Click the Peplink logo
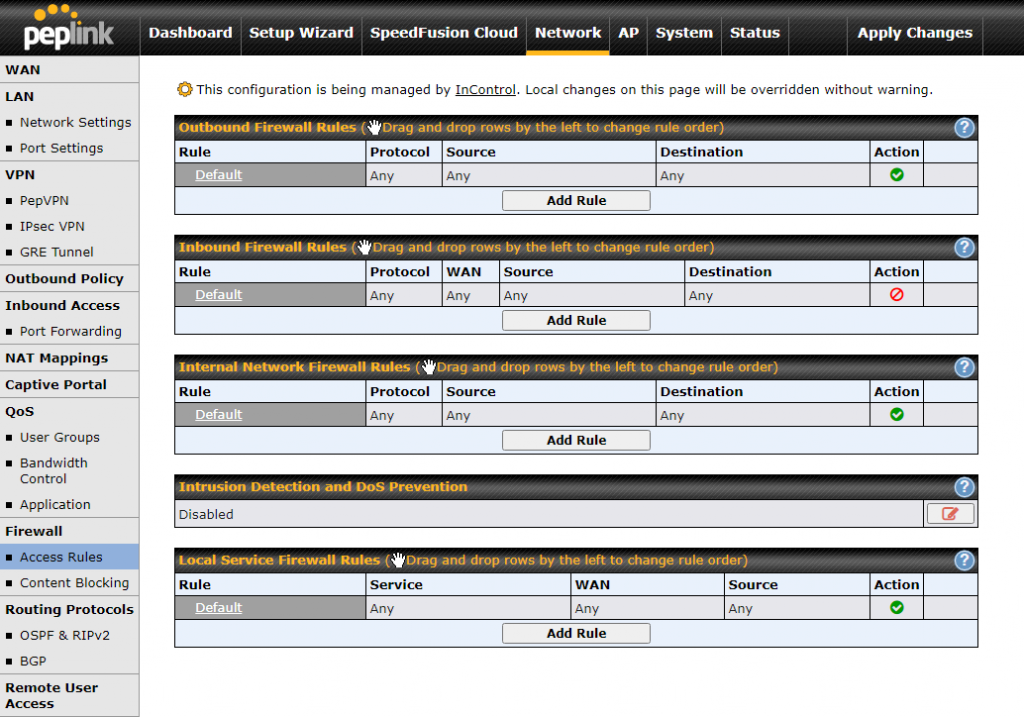 [69, 28]
